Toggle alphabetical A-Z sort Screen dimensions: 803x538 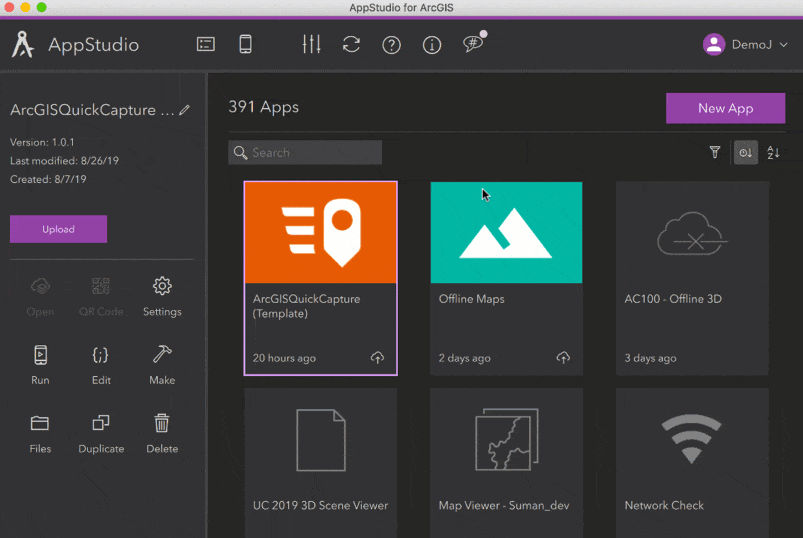pos(773,153)
